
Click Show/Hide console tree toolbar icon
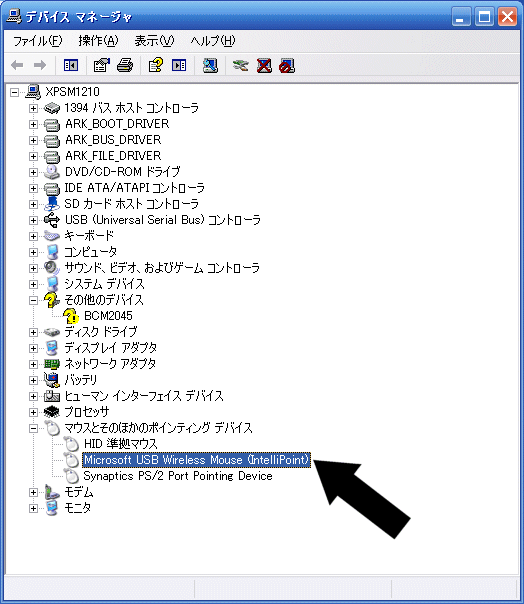click(71, 65)
